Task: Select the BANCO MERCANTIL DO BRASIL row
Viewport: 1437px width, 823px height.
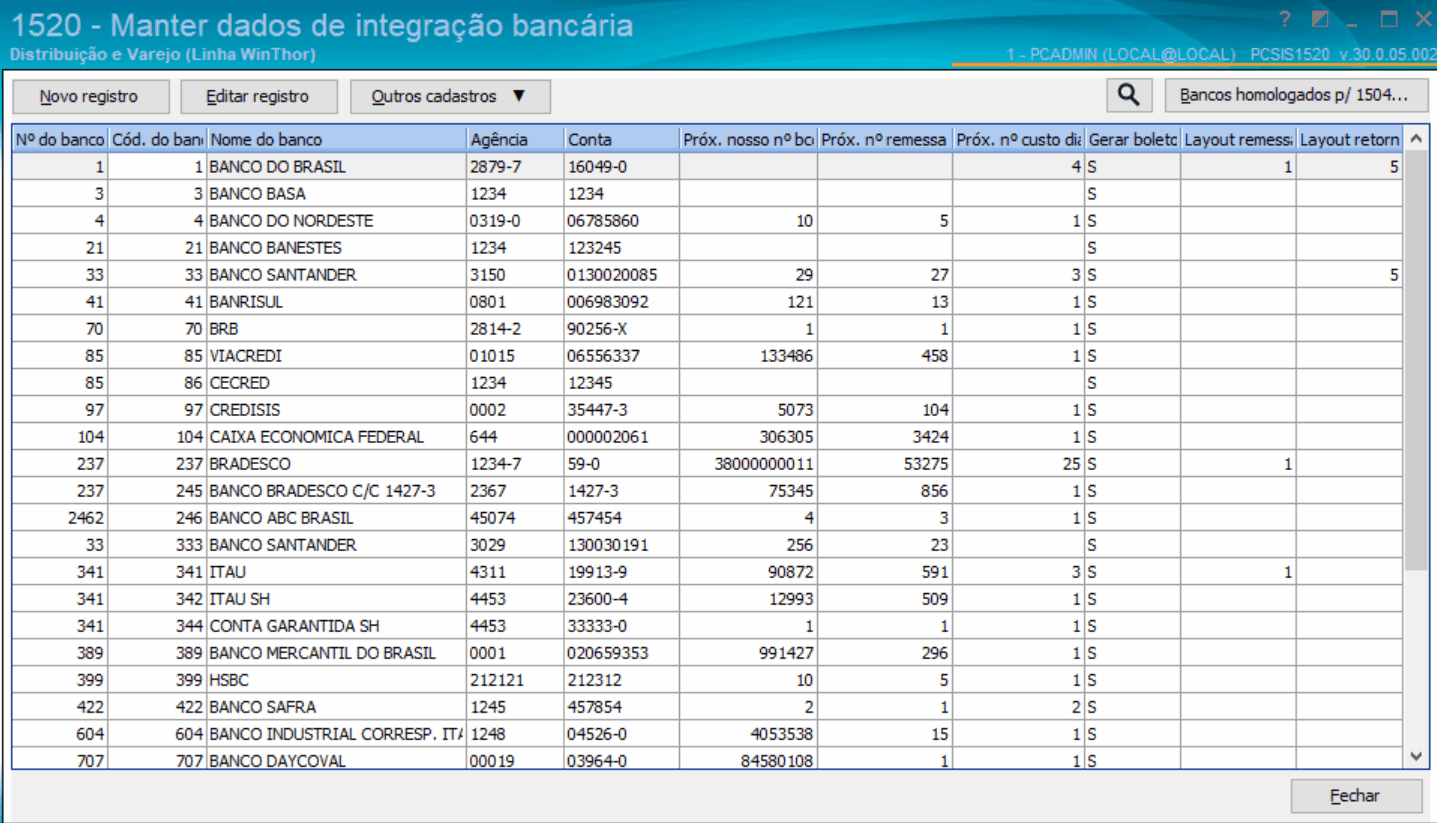Action: [708, 653]
